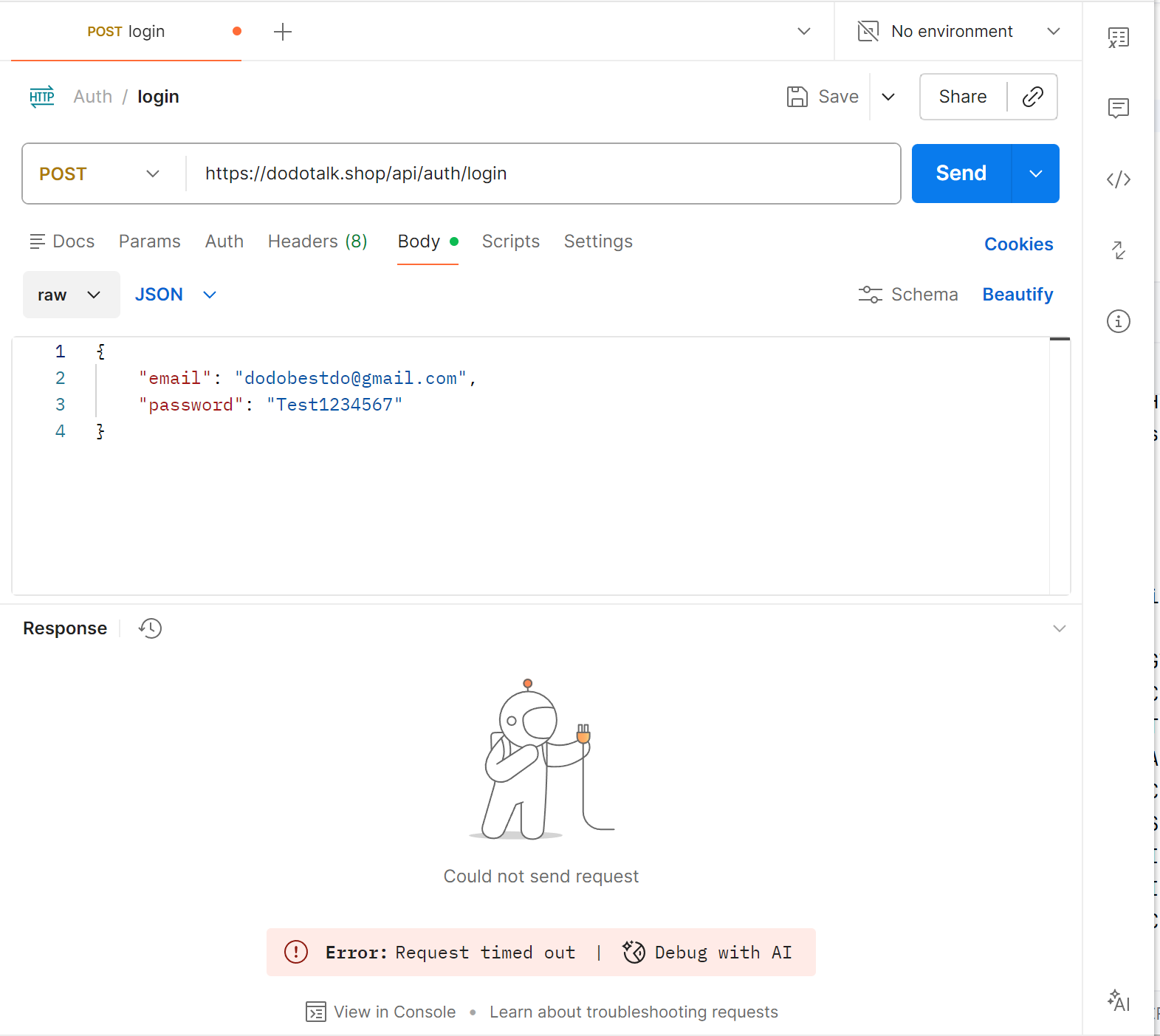Click the Save floppy disk icon
The image size is (1160, 1036).
[797, 97]
